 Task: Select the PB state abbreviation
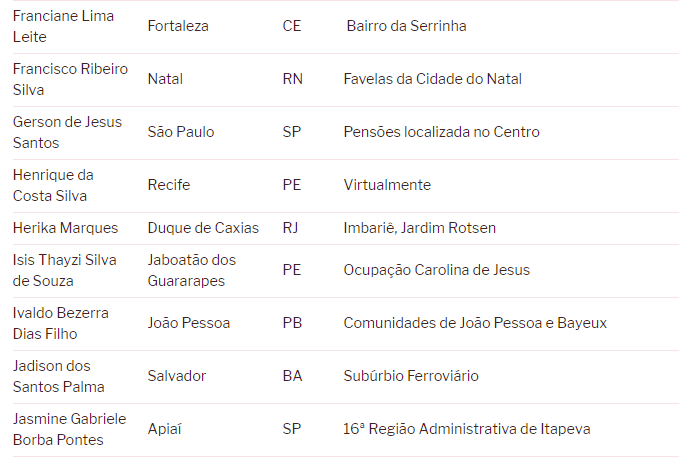coord(292,323)
